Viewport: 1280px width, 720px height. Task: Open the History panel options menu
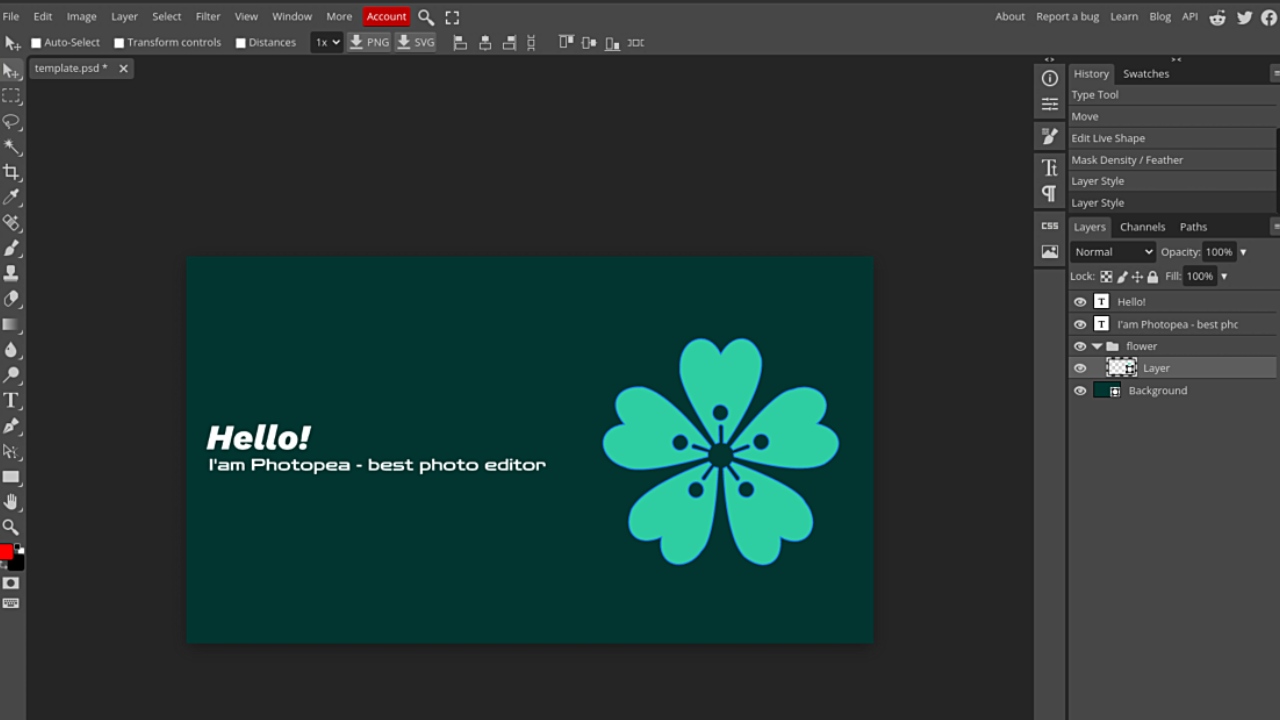click(1275, 73)
